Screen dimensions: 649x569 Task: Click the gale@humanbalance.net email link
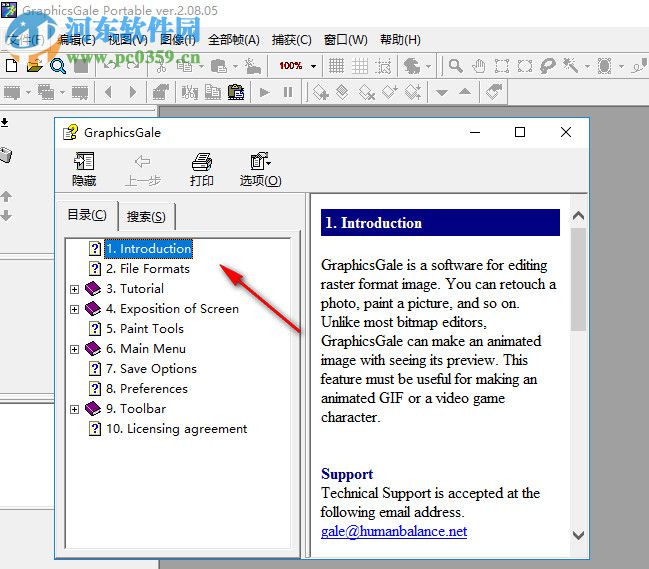(394, 531)
